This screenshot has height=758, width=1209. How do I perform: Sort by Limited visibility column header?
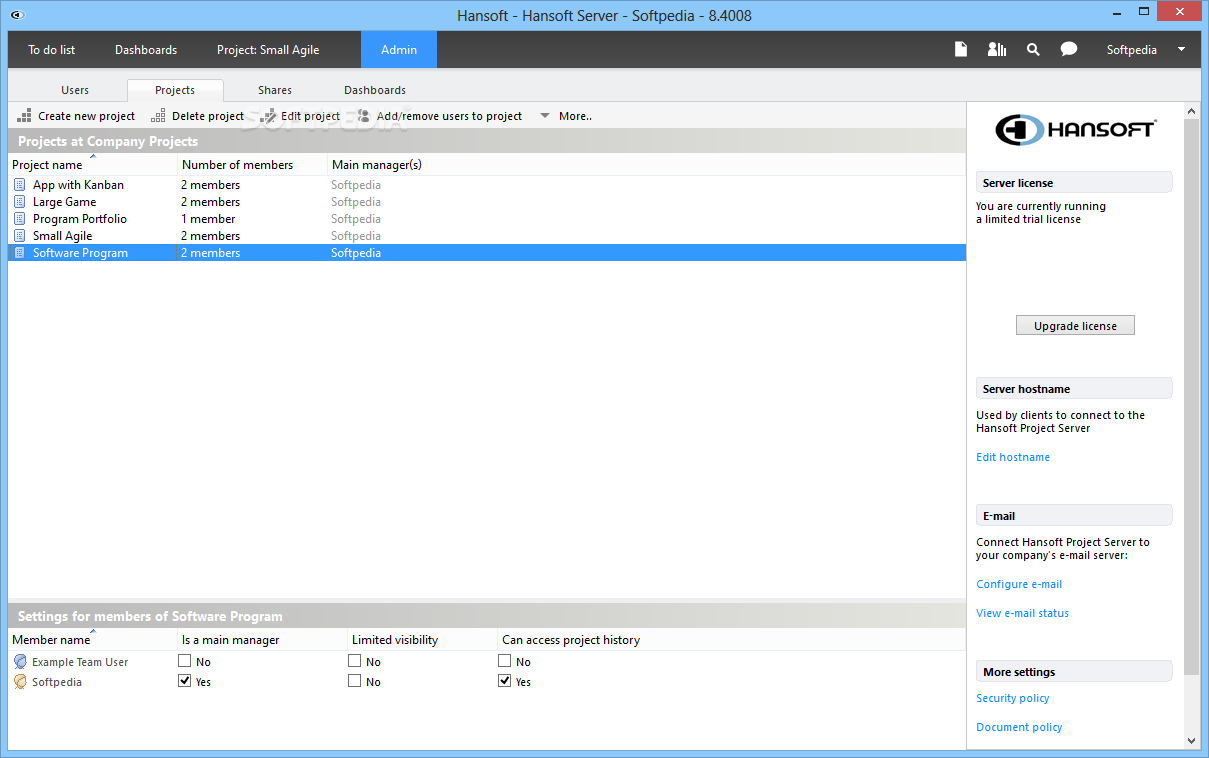click(x=422, y=639)
